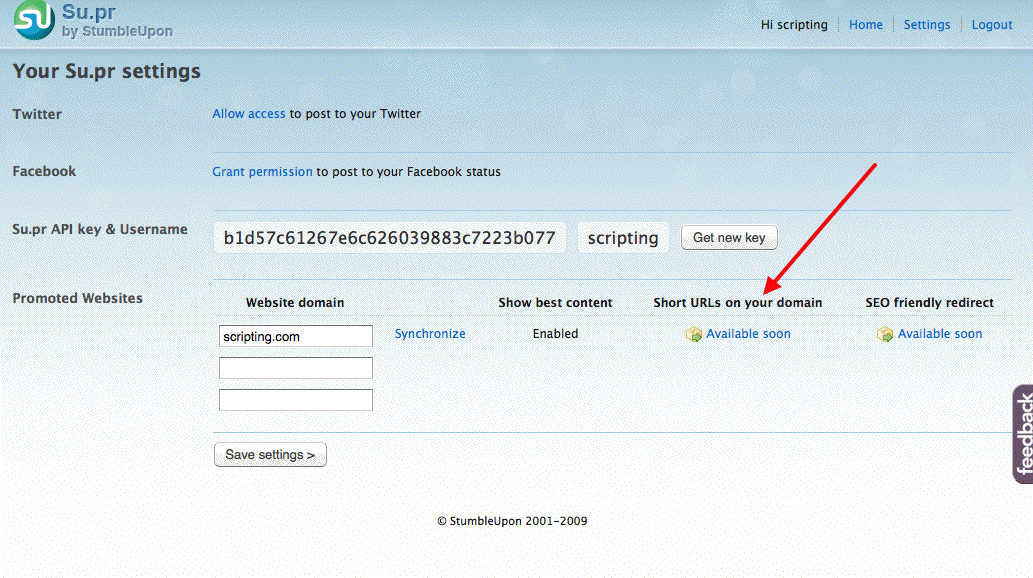Image resolution: width=1033 pixels, height=578 pixels.
Task: Click Grant permission for Facebook status
Action: (262, 172)
